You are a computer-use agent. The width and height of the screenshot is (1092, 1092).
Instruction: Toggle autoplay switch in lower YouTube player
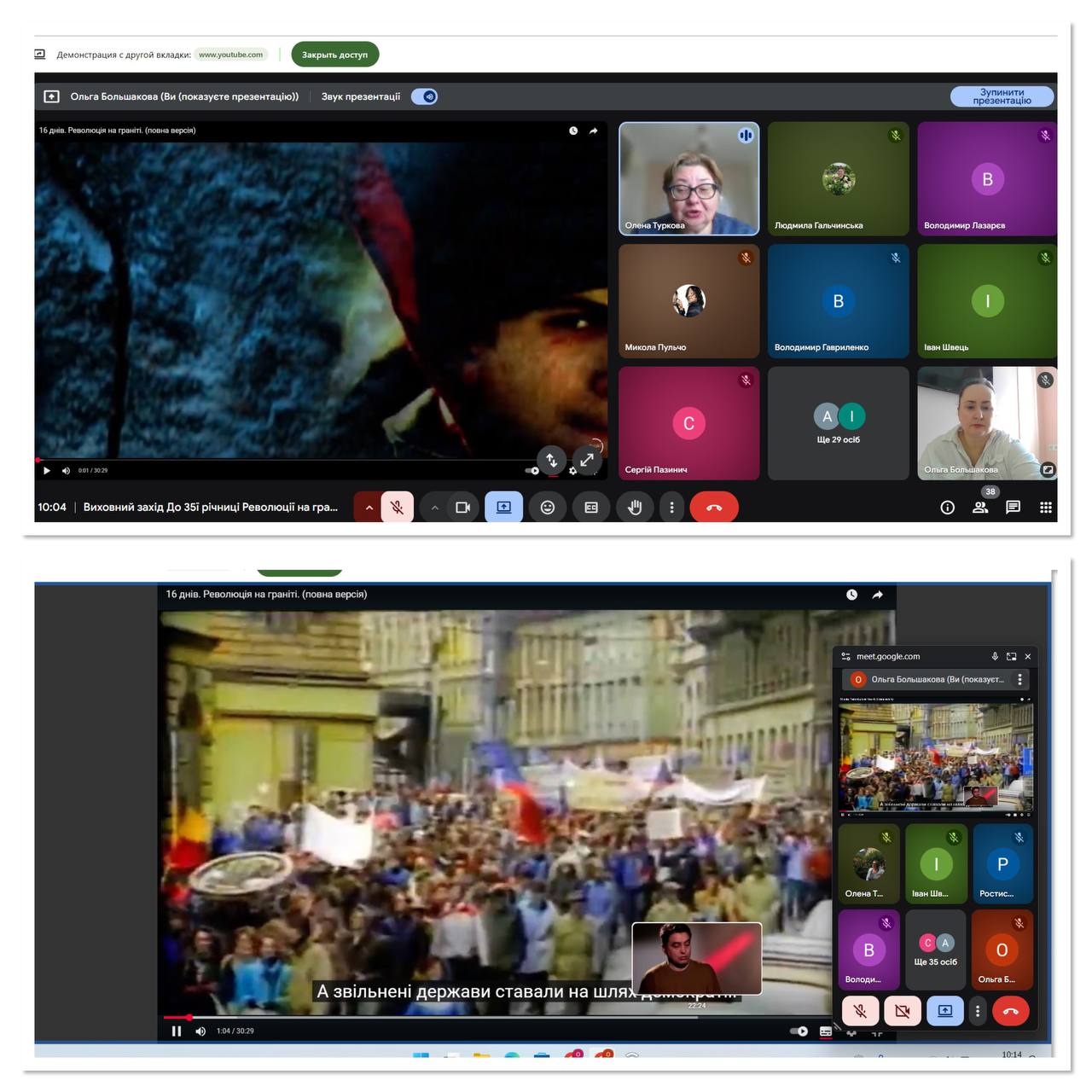tap(799, 1031)
